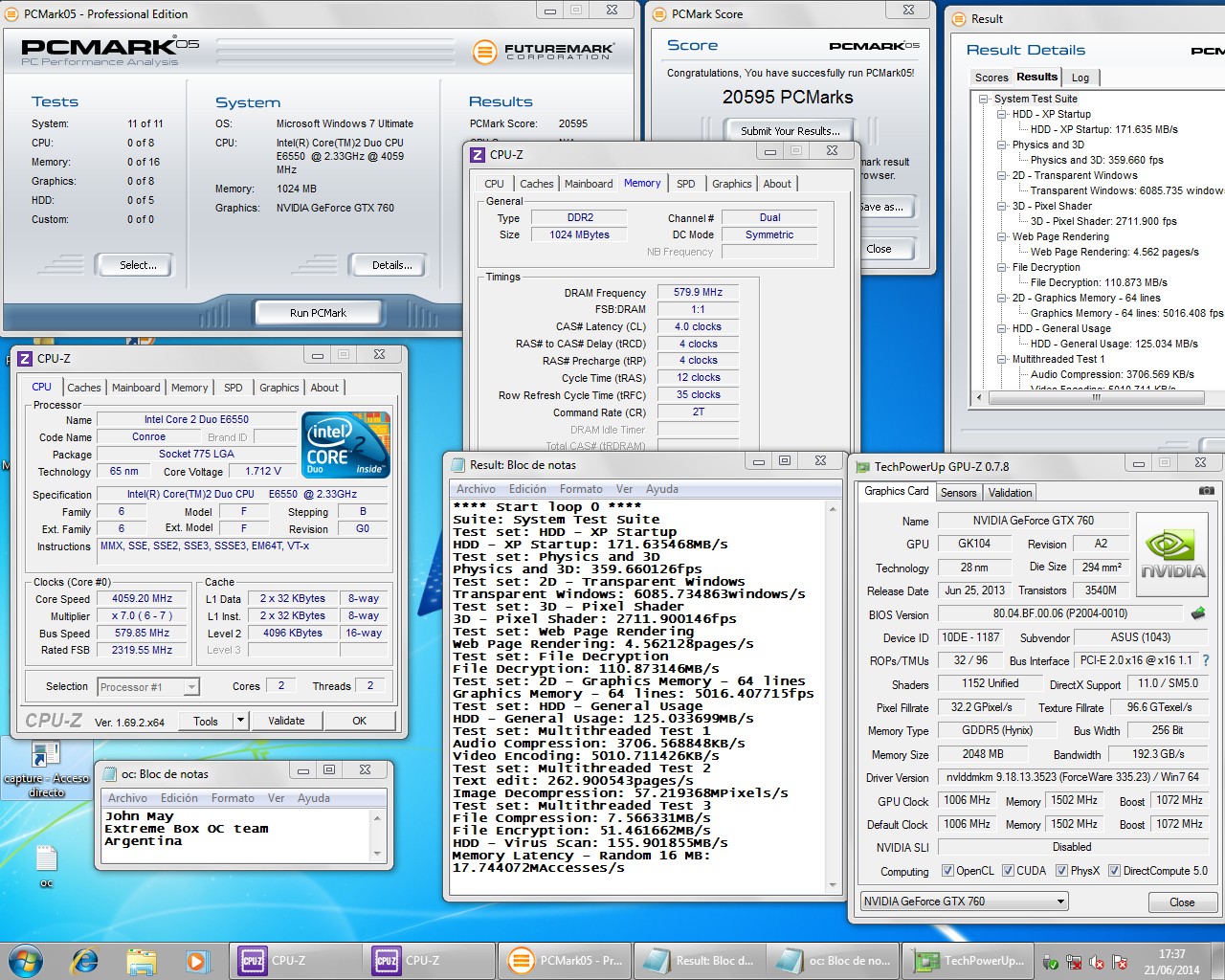1225x980 pixels.
Task: Click the Result Details horizontal scrollbar thumb
Action: click(x=1096, y=397)
